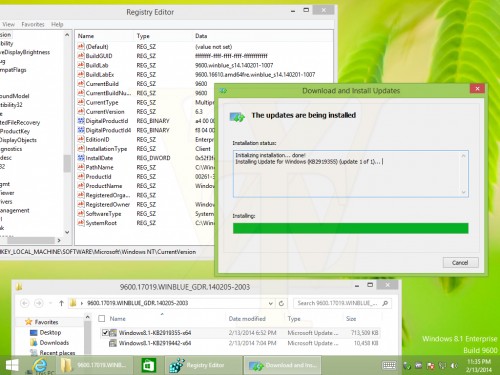
Task: Open the address bar history dropdown
Action: pyautogui.click(x=270, y=303)
